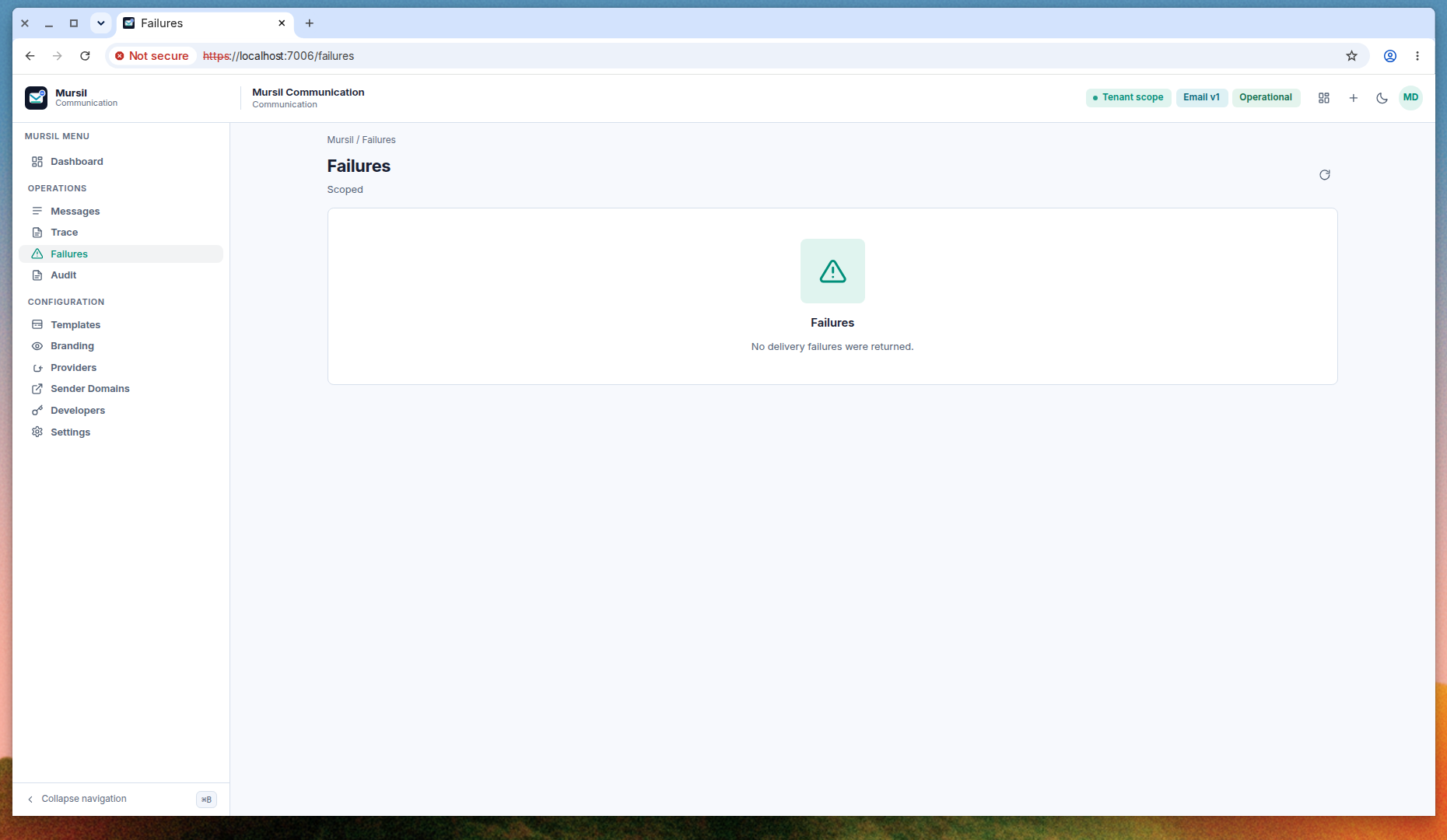Click the Mursil breadcrumb link
The image size is (1447, 840).
340,140
